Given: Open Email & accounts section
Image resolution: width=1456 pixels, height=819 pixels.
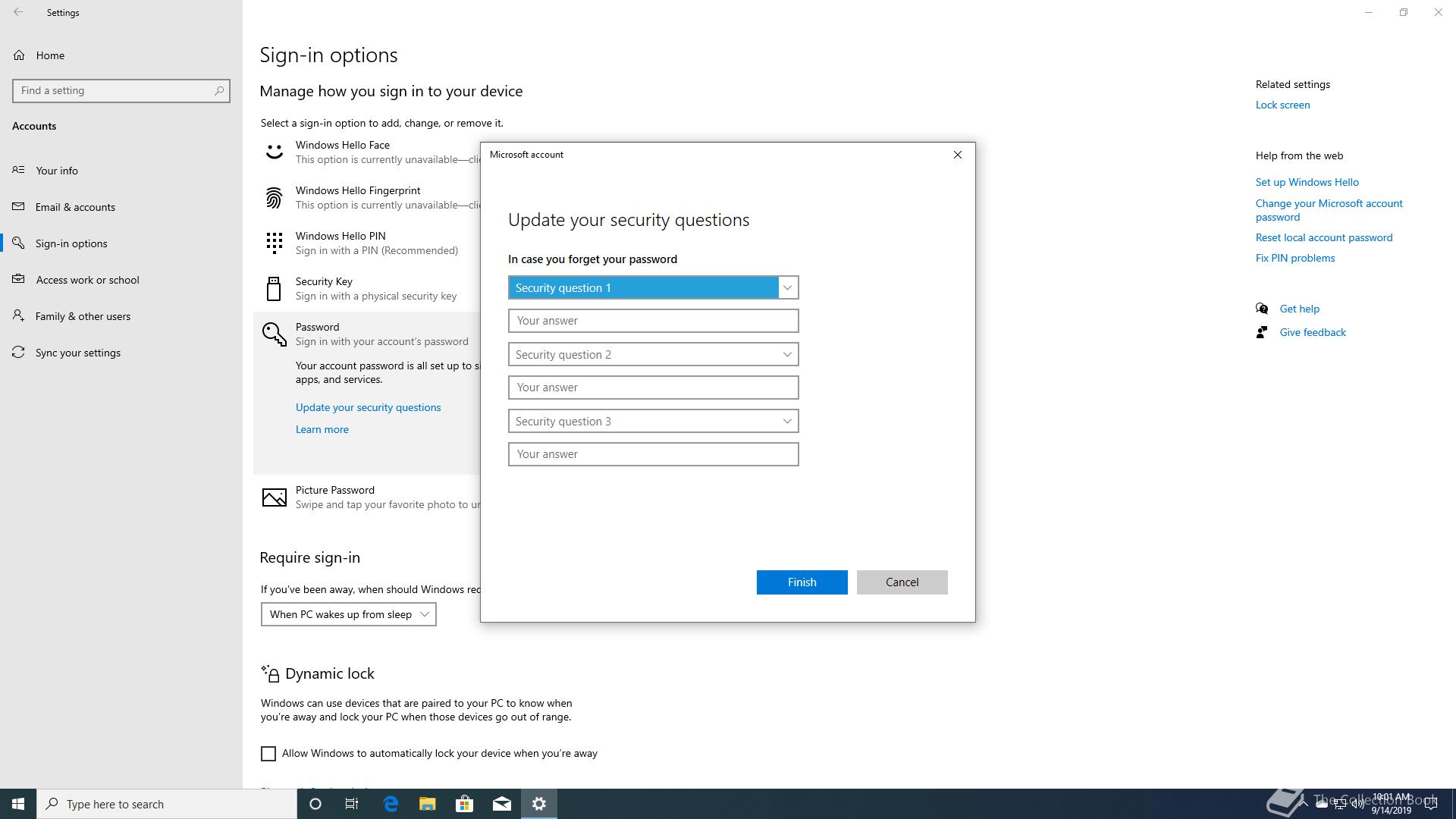Looking at the screenshot, I should tap(75, 207).
